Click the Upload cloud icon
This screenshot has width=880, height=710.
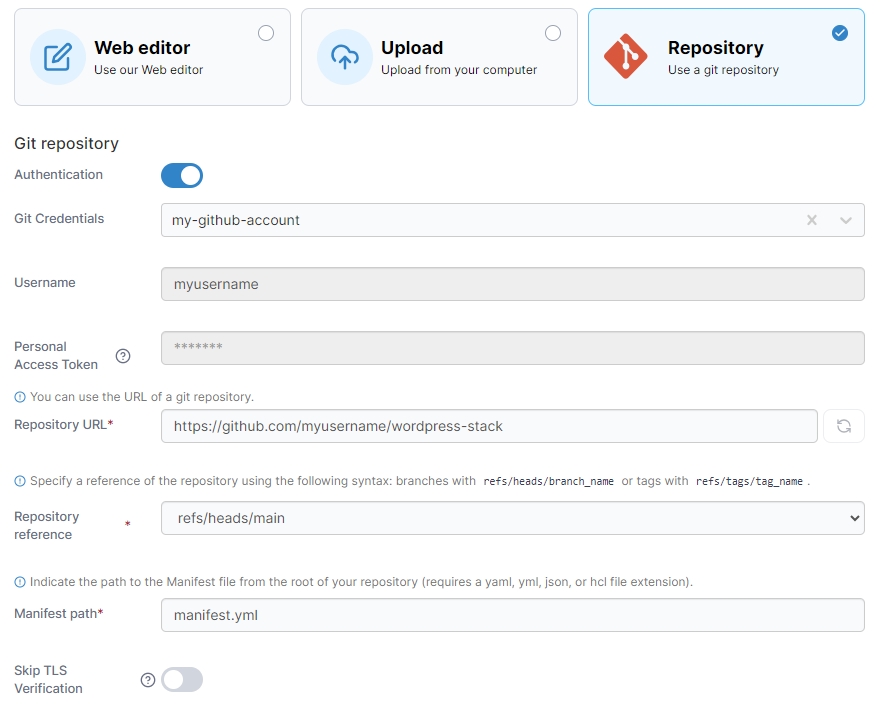coord(345,57)
